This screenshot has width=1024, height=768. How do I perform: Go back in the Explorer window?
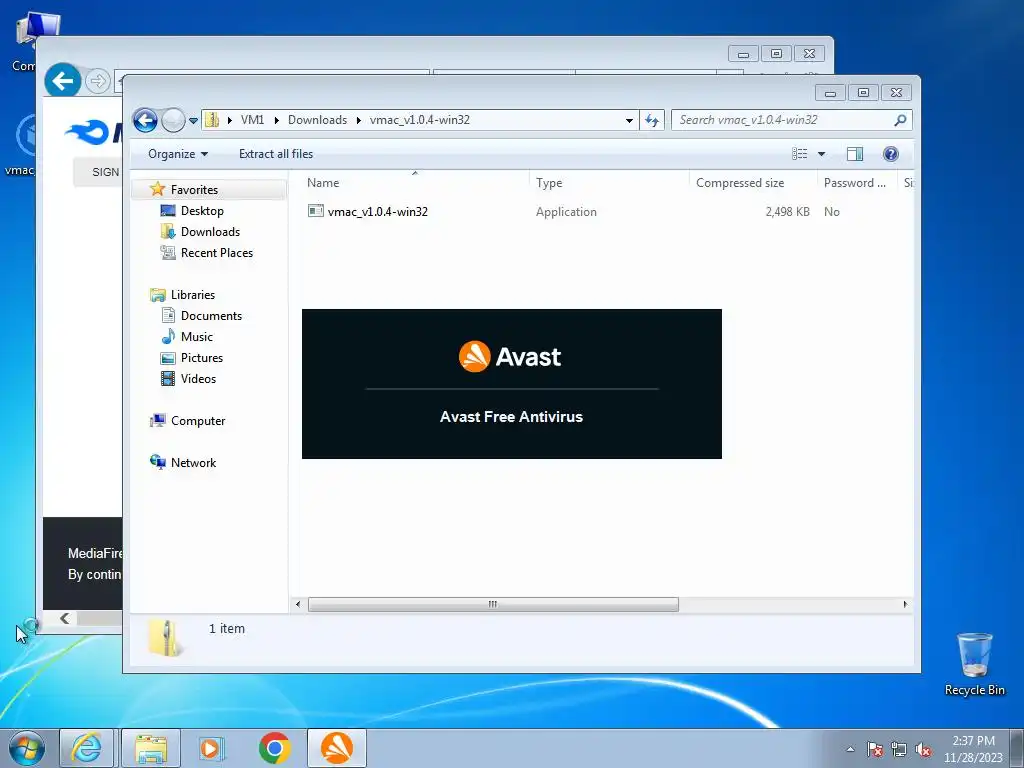coord(145,120)
